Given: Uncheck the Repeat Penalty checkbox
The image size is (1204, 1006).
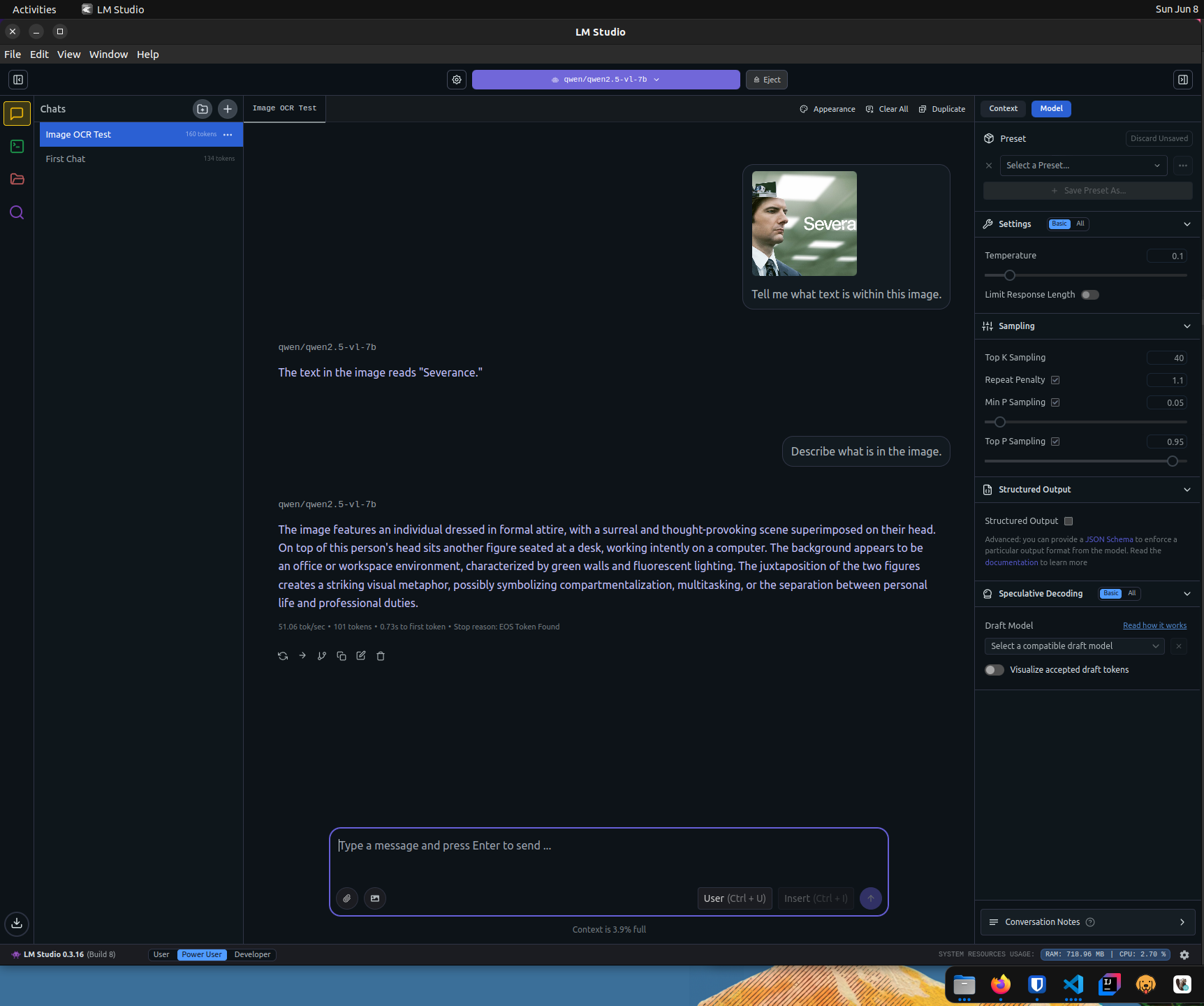Looking at the screenshot, I should point(1055,380).
